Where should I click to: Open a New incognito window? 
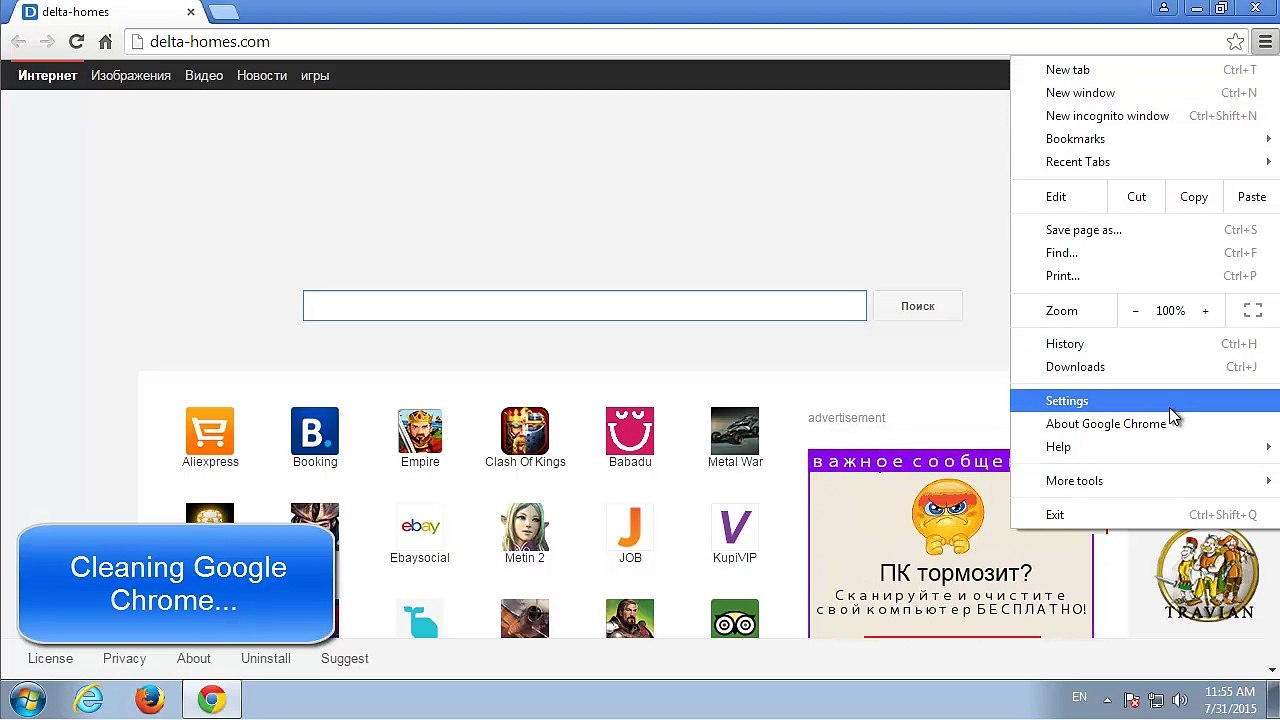pos(1145,116)
